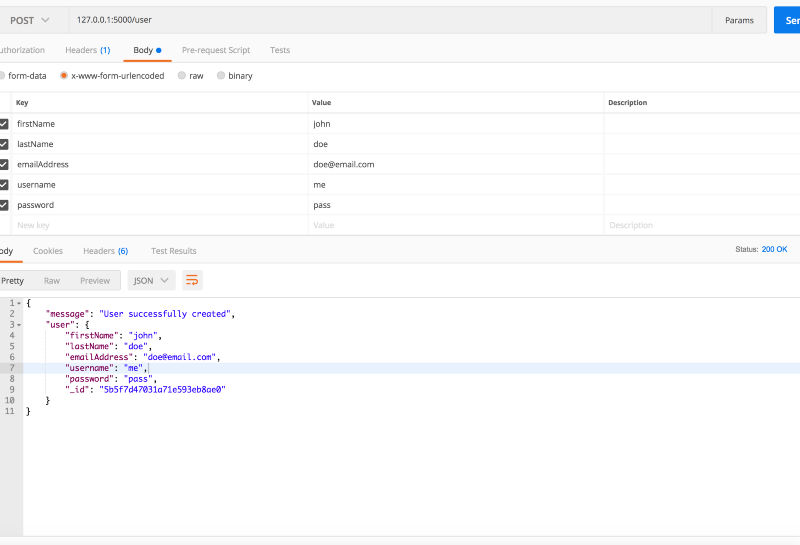Collapse the "user" object fold arrow
Image resolution: width=800 pixels, height=545 pixels.
(19, 325)
